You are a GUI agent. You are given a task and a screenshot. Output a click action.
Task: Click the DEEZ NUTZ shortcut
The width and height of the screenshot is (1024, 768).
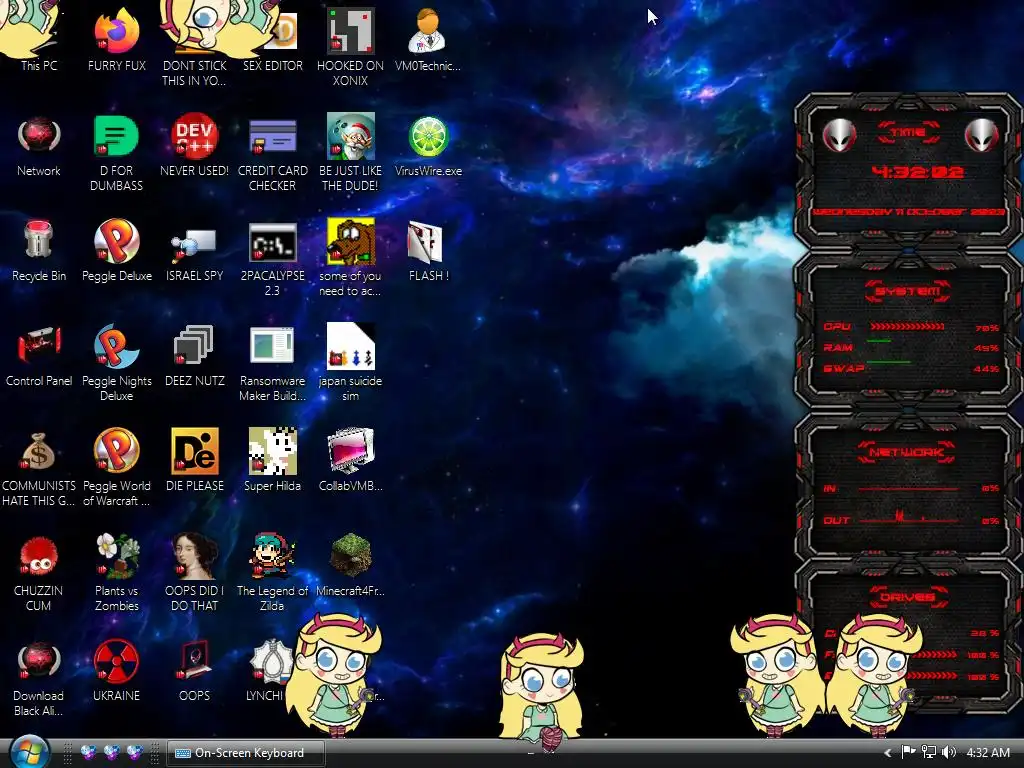[195, 355]
